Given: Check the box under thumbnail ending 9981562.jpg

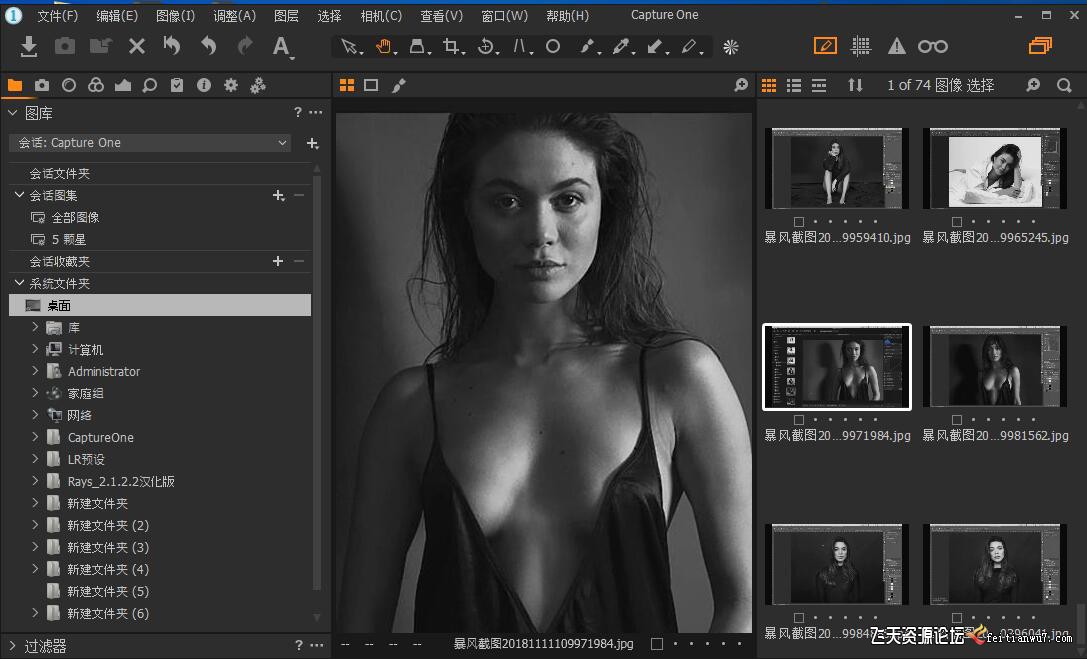Looking at the screenshot, I should pyautogui.click(x=957, y=420).
